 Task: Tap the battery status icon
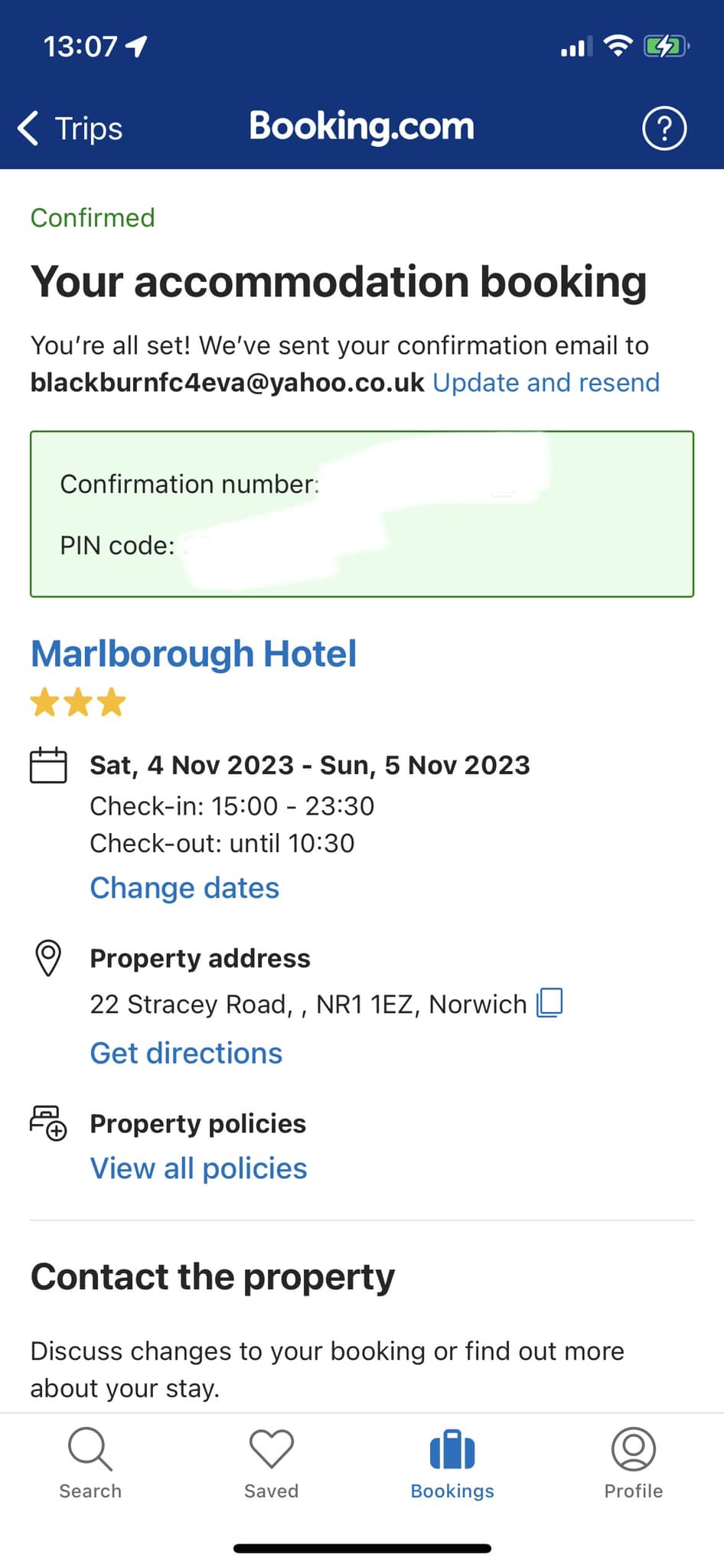point(667,47)
